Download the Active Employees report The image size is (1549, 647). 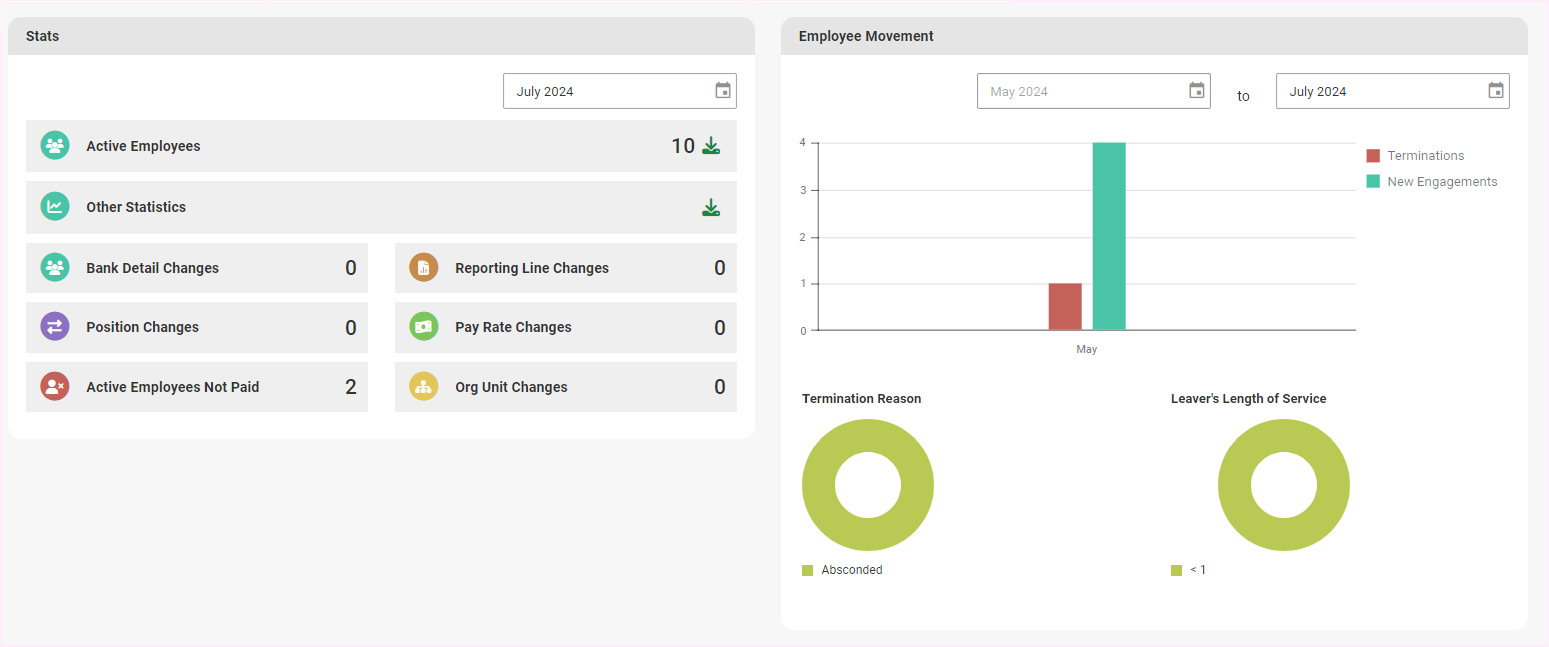coord(711,146)
